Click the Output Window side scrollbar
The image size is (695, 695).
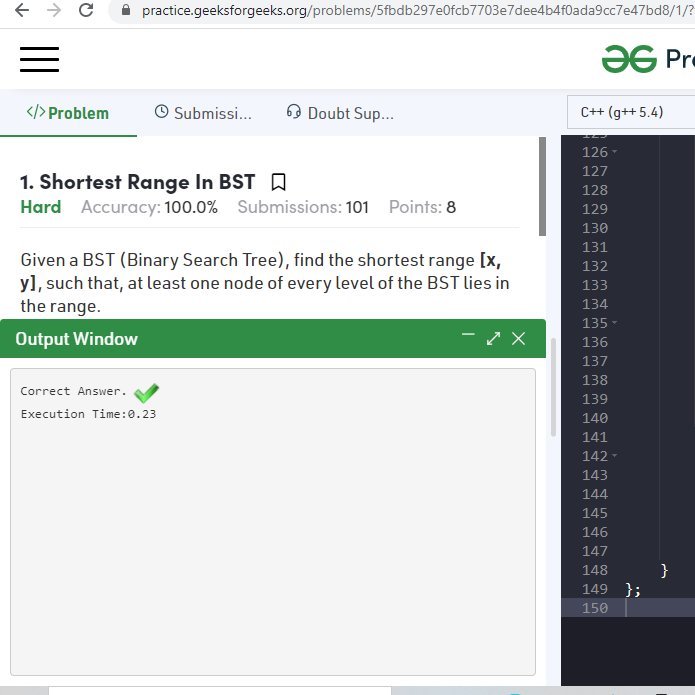[x=553, y=387]
